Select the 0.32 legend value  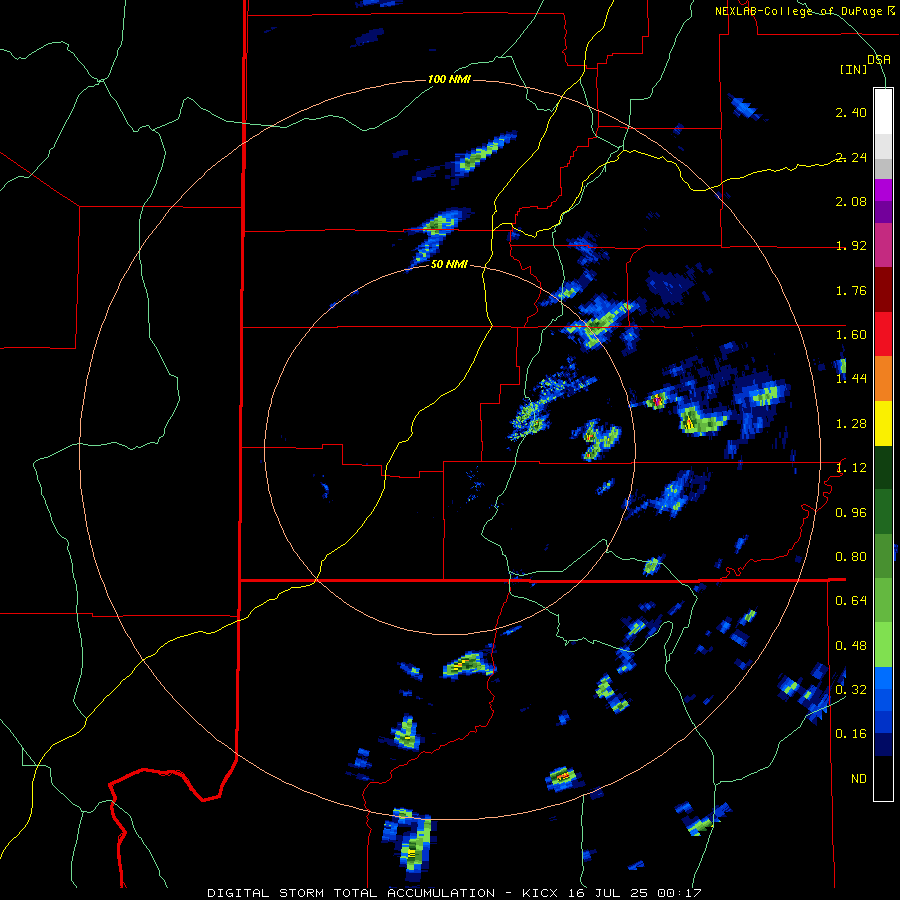[851, 690]
